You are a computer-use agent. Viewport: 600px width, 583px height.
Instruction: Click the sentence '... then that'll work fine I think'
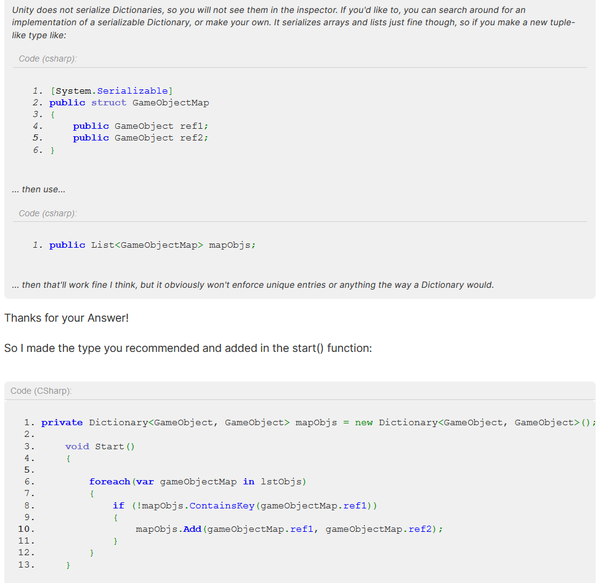tap(253, 285)
